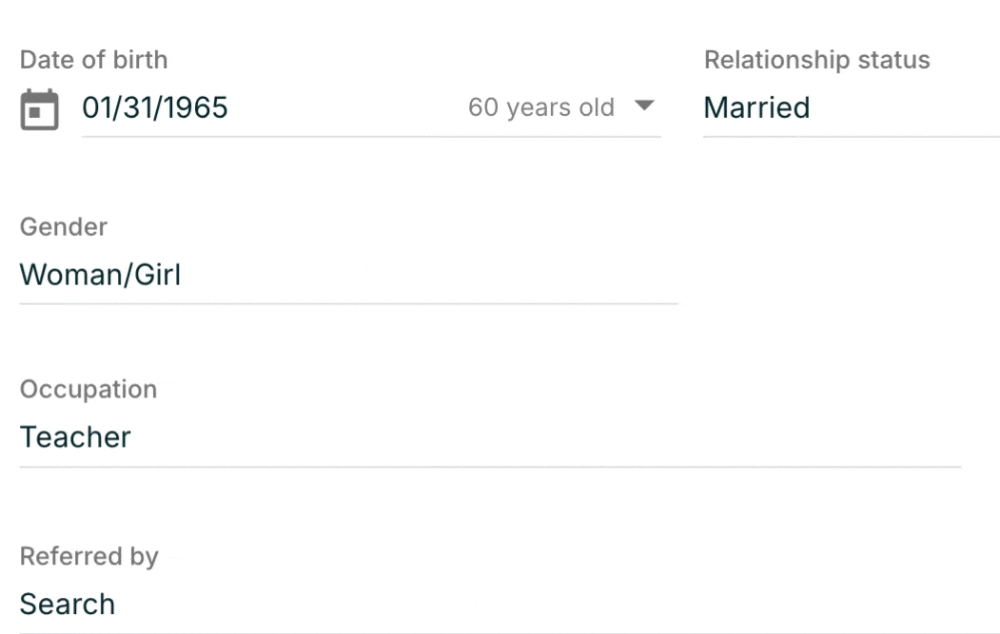Screen dimensions: 1000x634
Task: Click the "60 years old" age text
Action: (x=541, y=108)
